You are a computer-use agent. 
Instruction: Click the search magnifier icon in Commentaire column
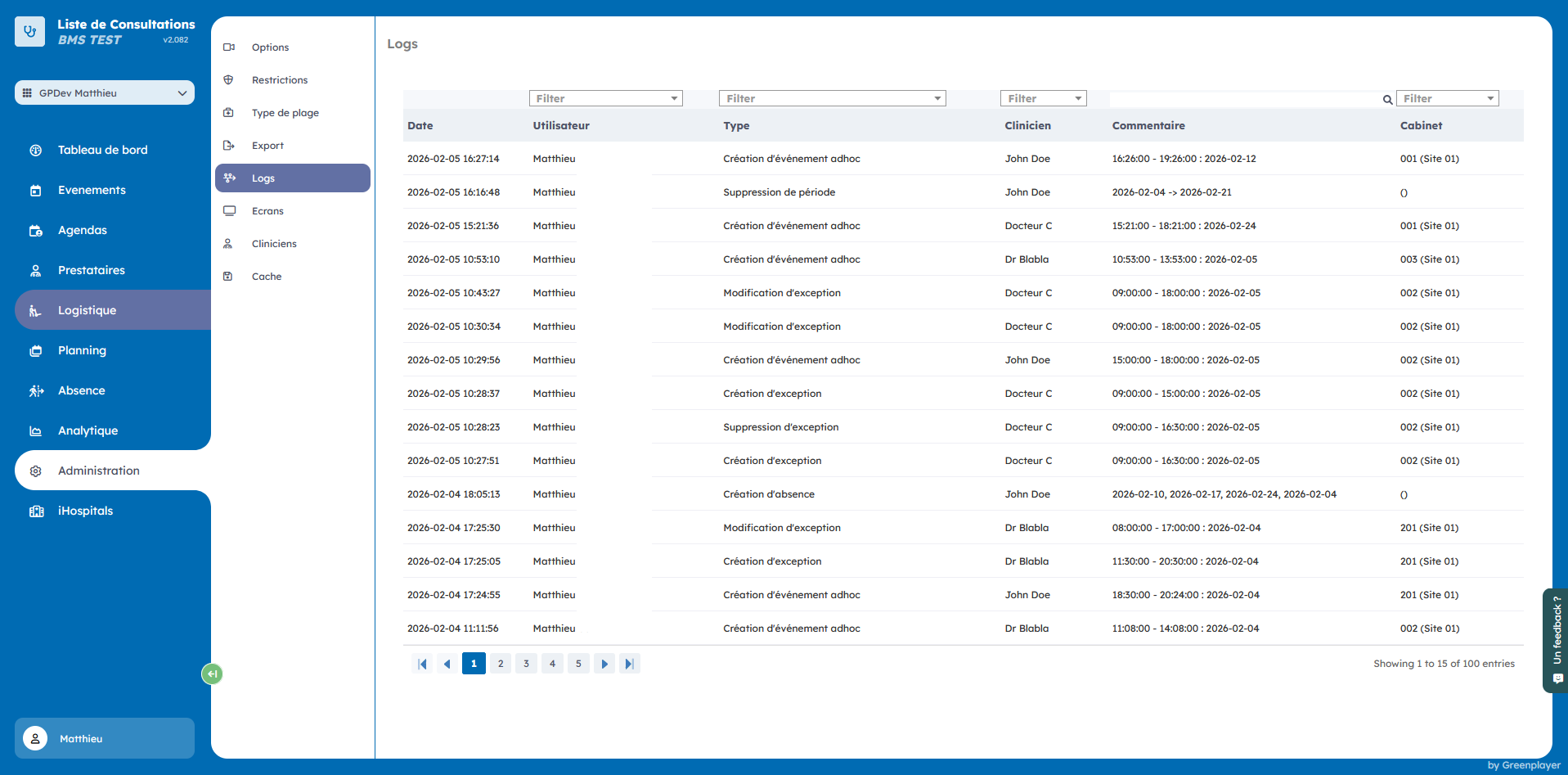pos(1387,100)
